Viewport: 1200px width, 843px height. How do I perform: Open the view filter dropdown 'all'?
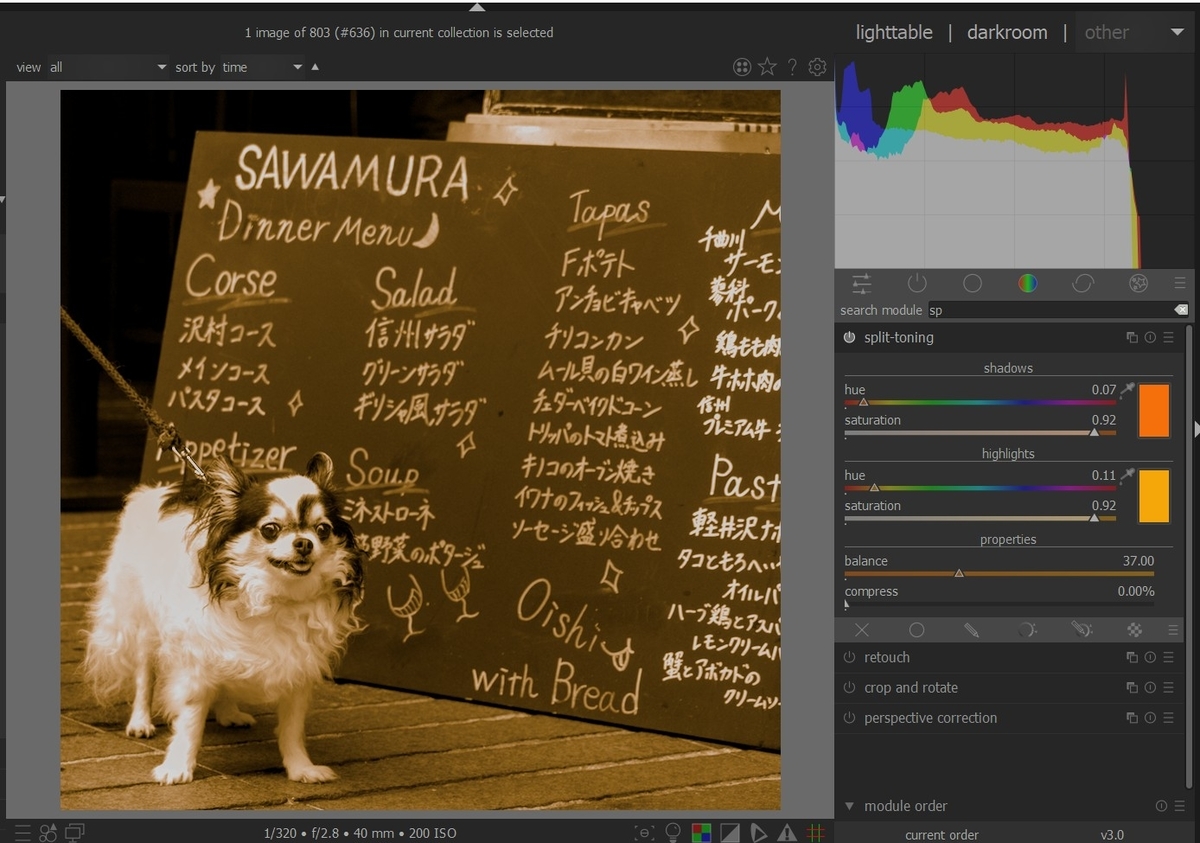(108, 67)
